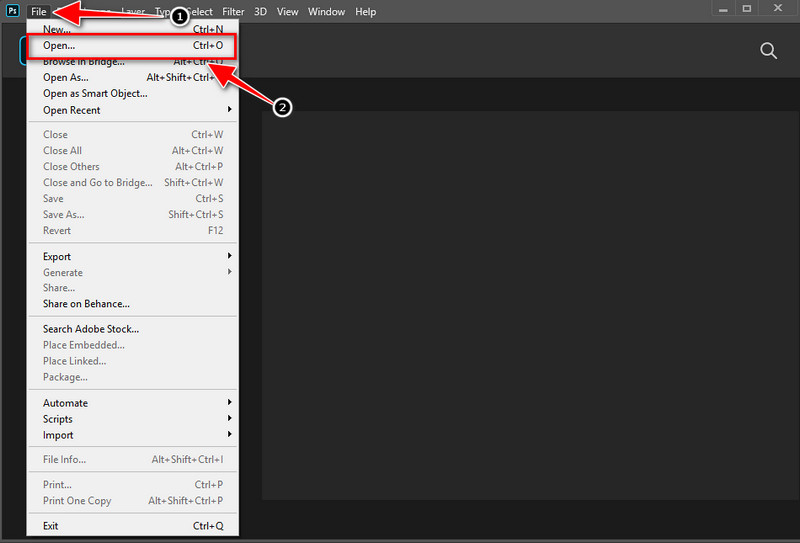Select Open As... in File menu

[x=66, y=78]
